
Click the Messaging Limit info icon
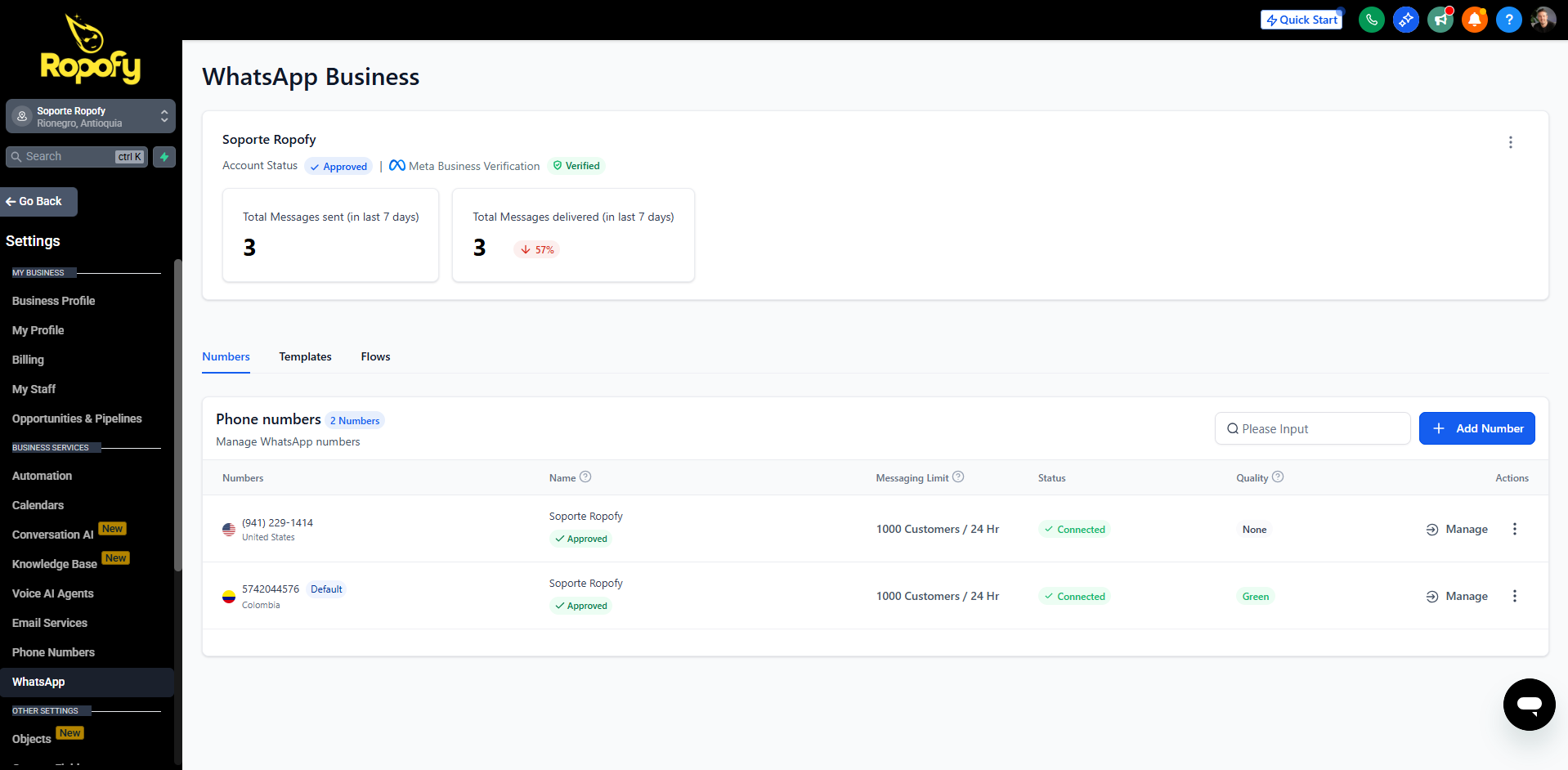[x=958, y=477]
